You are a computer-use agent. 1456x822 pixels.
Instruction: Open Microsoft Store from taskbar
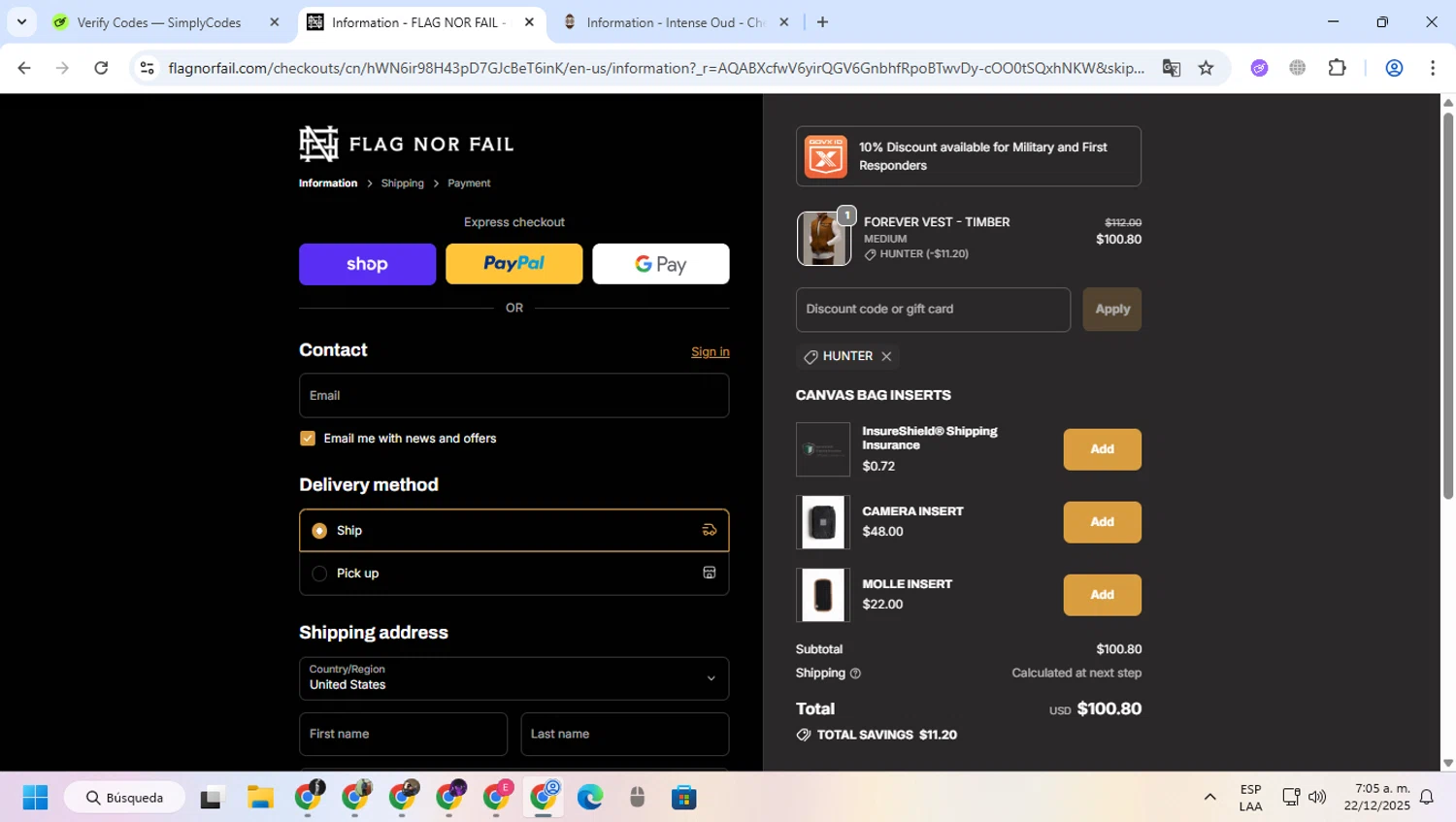click(x=684, y=798)
